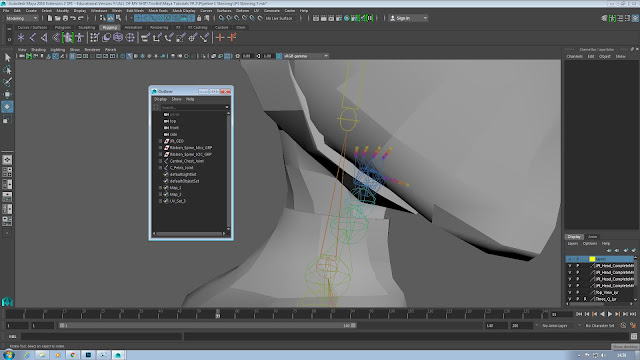The width and height of the screenshot is (640, 360).
Task: Click the lock selection padlock icon
Action: [199, 18]
